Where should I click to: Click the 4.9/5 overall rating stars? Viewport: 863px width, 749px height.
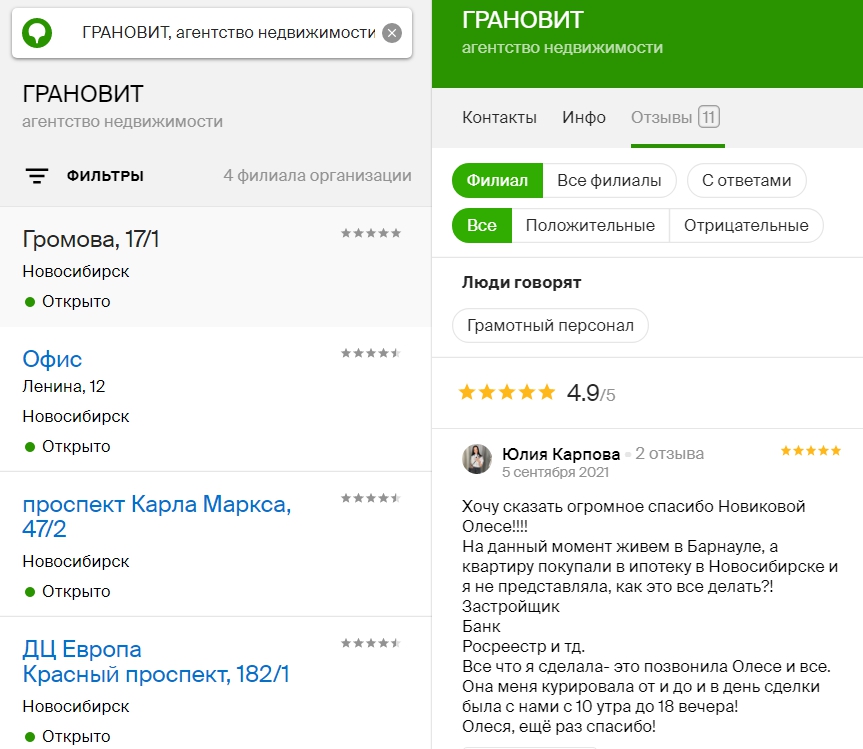(x=507, y=392)
